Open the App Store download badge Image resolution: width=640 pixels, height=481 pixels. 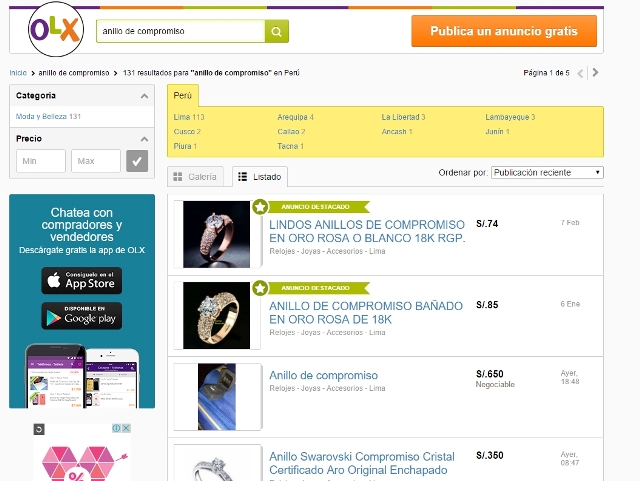81,280
